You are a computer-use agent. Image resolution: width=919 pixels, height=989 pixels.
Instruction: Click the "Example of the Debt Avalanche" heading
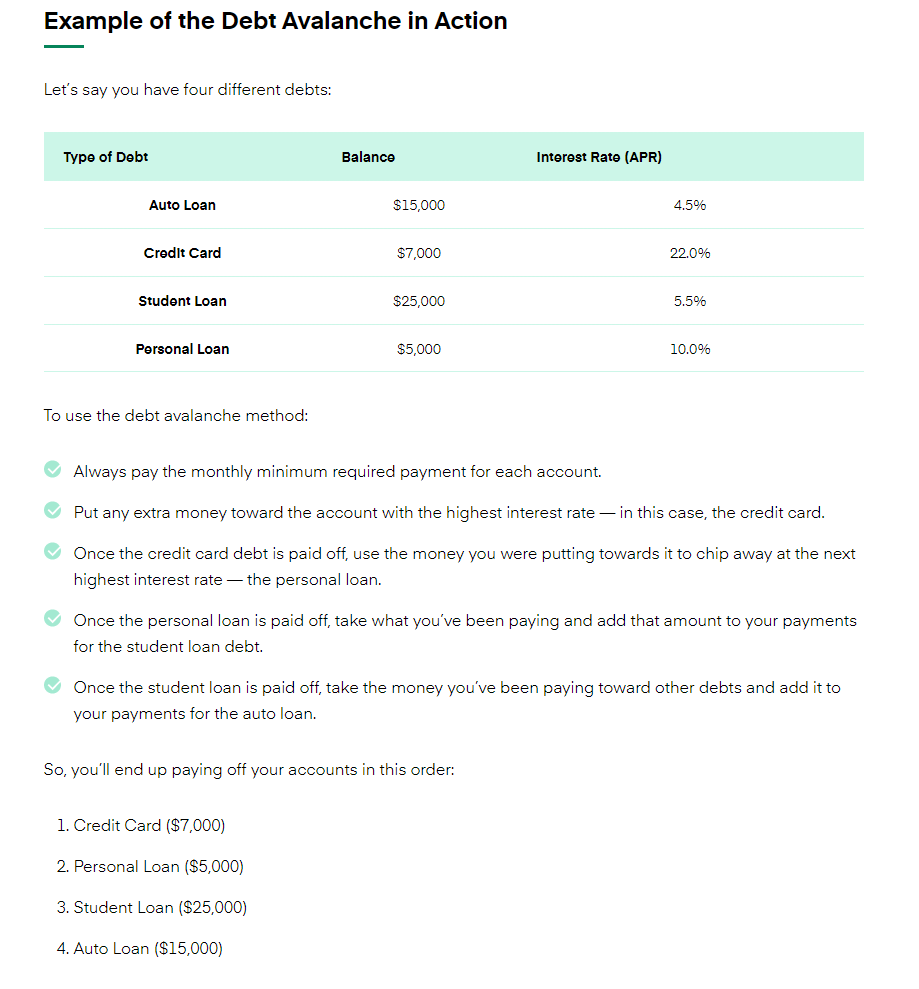pos(275,21)
